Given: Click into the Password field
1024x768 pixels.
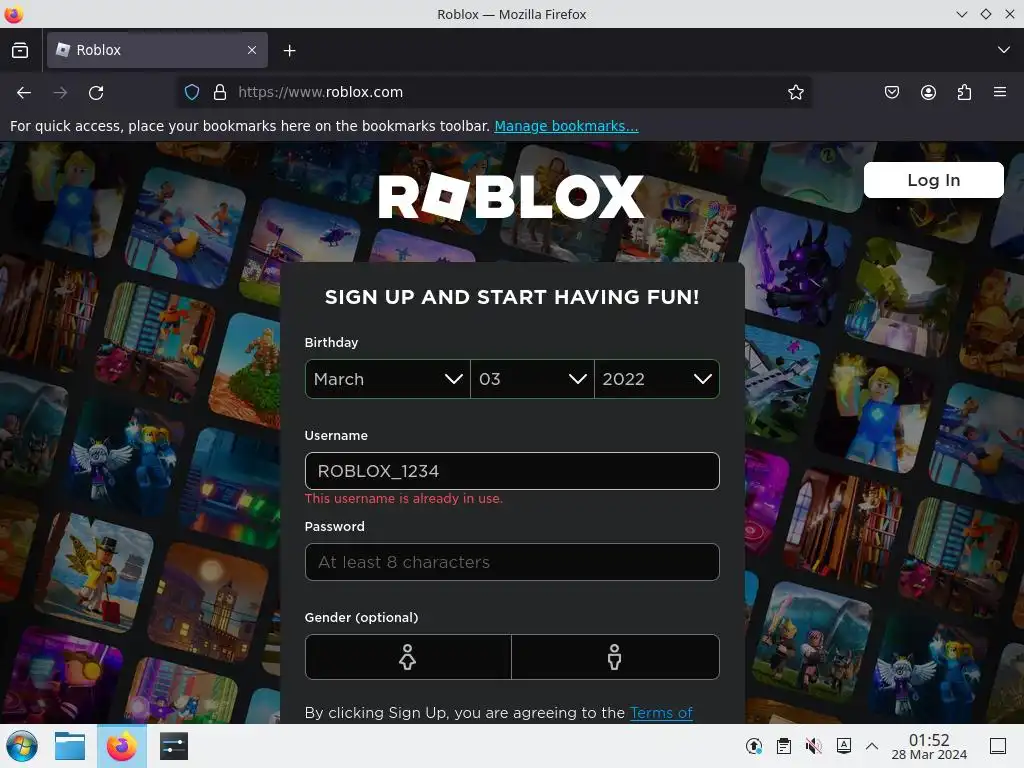Looking at the screenshot, I should (x=512, y=562).
